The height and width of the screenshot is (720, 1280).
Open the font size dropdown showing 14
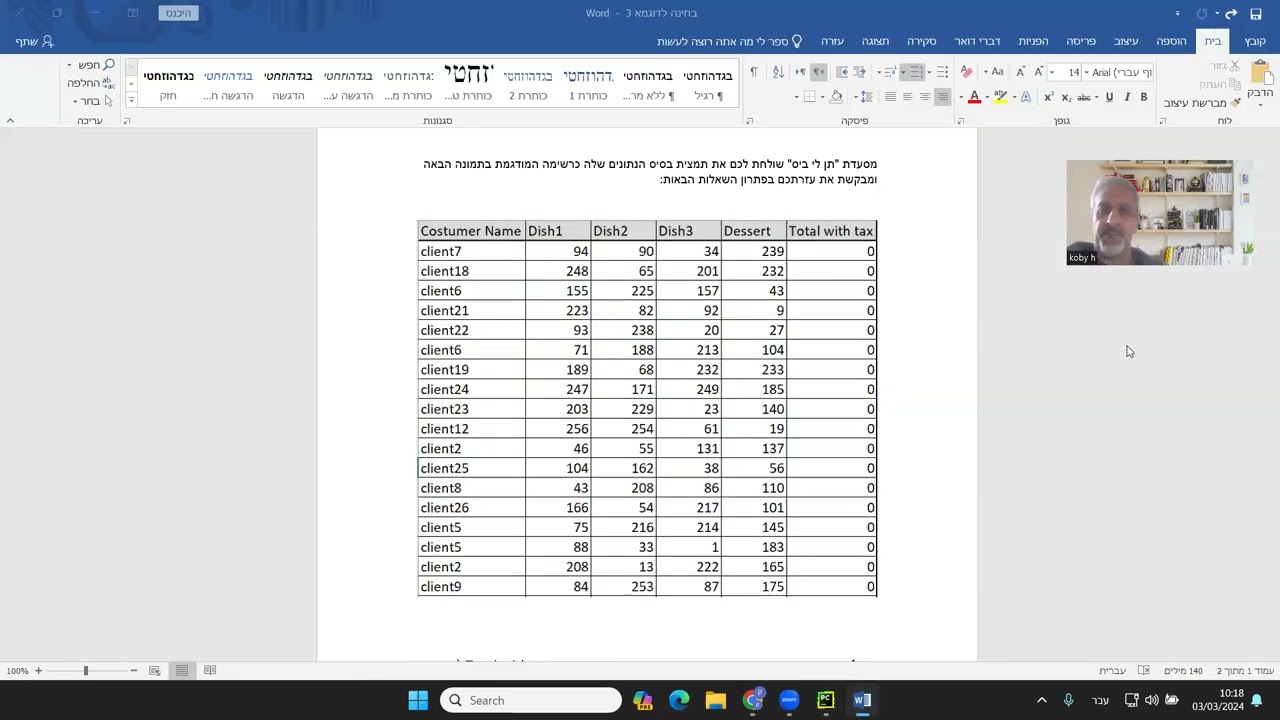(1052, 72)
